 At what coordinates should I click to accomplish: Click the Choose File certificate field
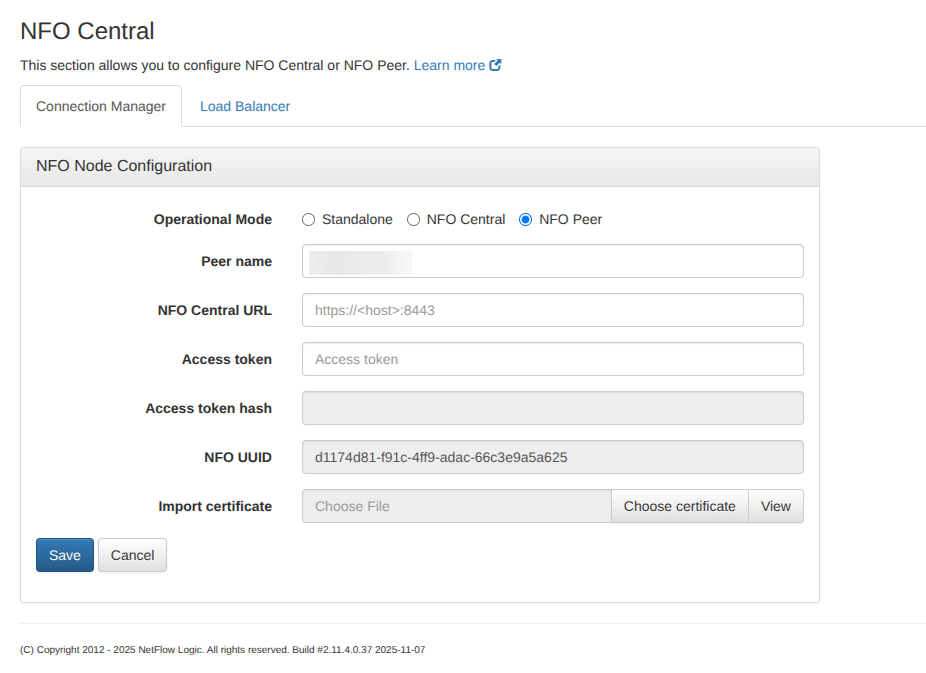456,506
